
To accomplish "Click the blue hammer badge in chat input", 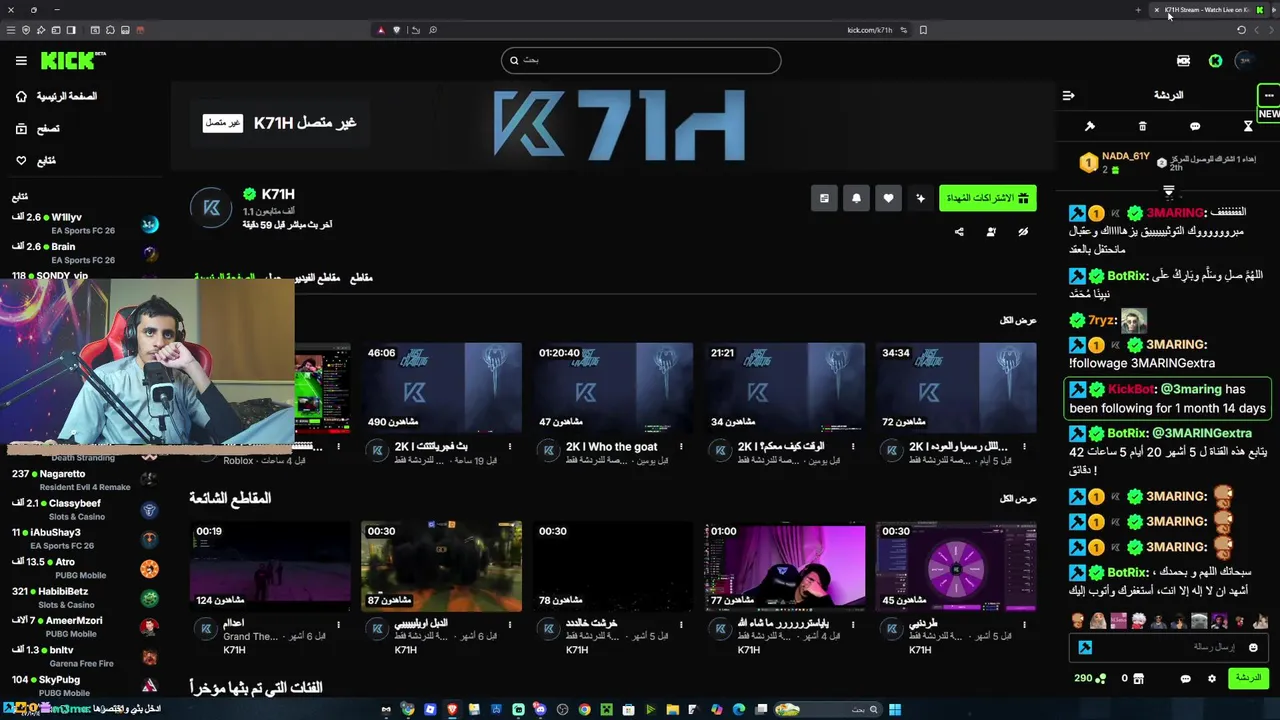I will click(x=1085, y=648).
